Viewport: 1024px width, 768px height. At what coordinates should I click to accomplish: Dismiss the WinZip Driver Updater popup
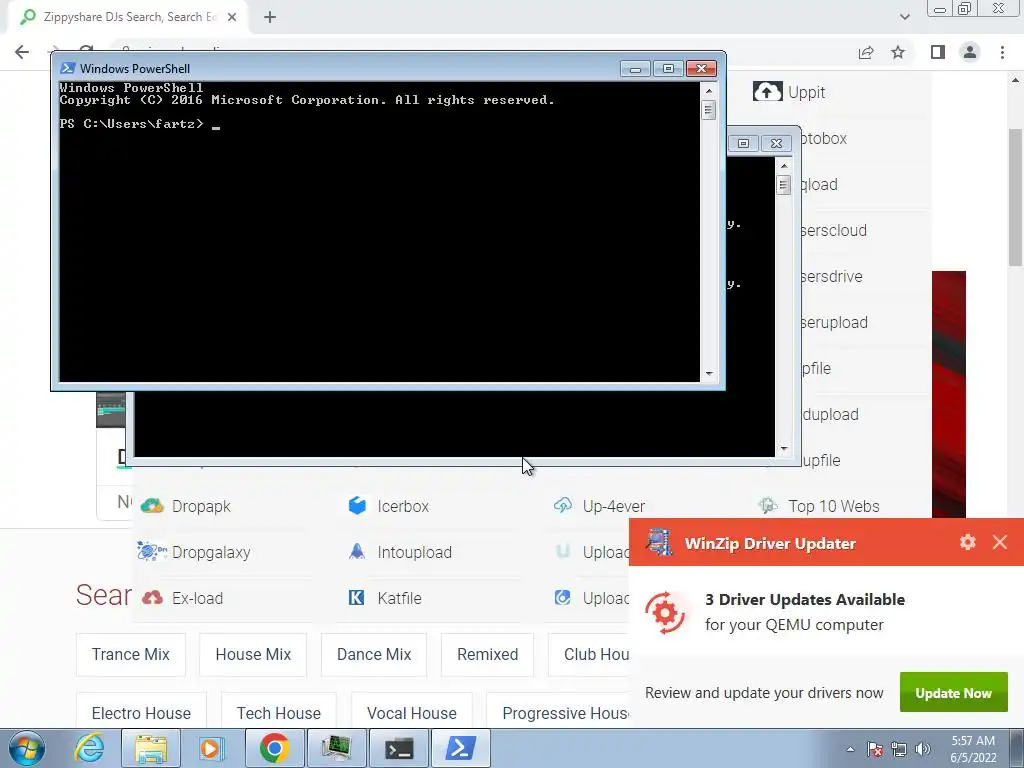click(x=1000, y=542)
